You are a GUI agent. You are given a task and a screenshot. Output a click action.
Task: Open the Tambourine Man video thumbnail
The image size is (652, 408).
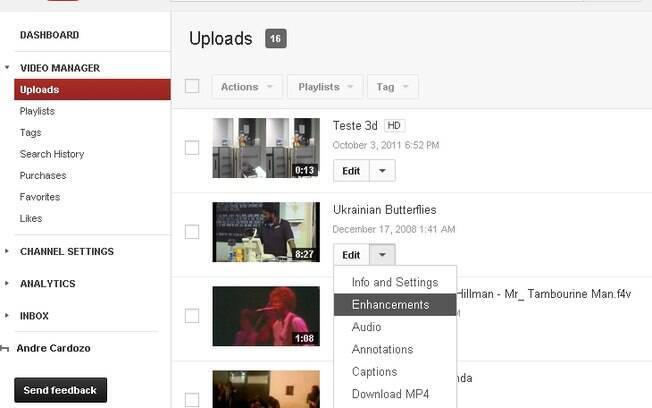click(266, 316)
